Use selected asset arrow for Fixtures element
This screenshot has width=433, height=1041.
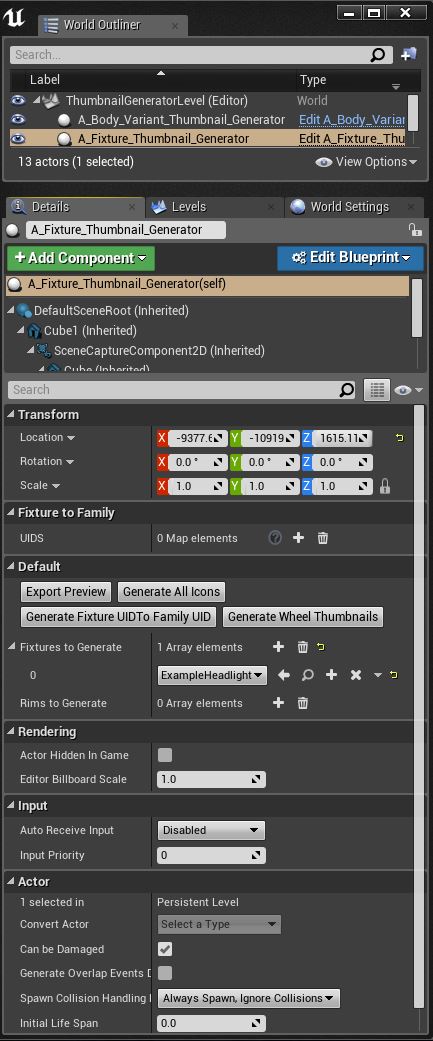(x=284, y=675)
